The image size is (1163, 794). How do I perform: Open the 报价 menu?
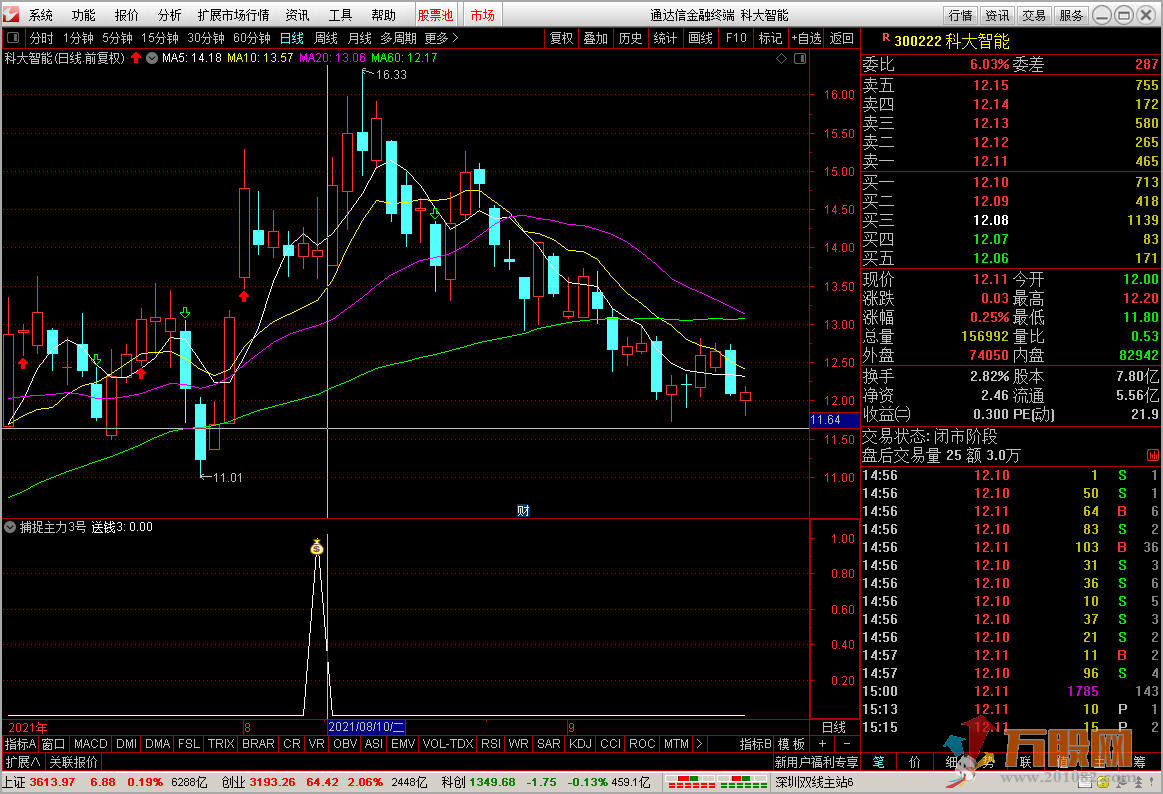127,15
